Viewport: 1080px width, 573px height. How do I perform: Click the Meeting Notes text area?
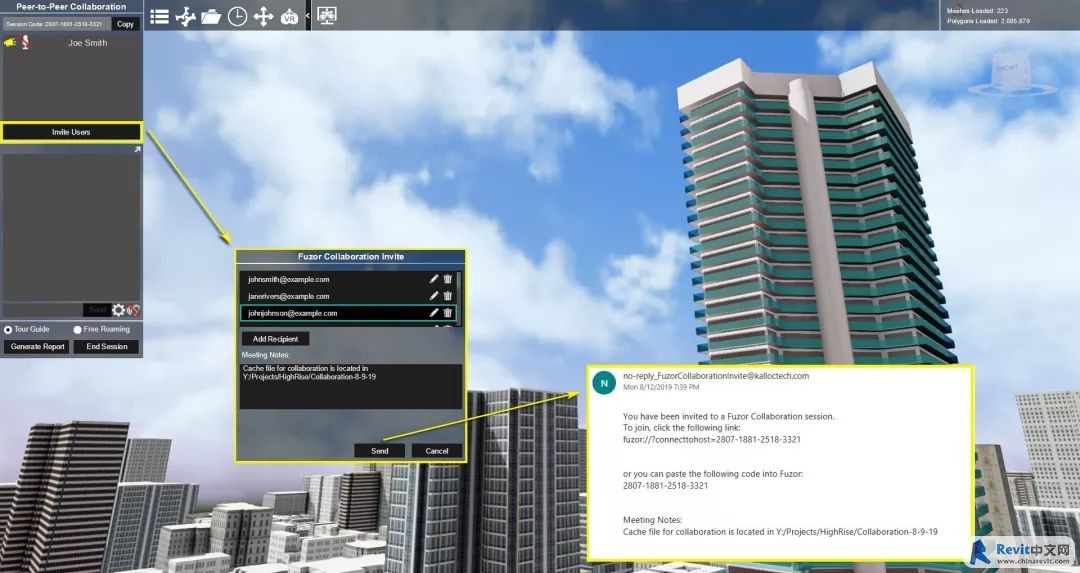click(351, 386)
